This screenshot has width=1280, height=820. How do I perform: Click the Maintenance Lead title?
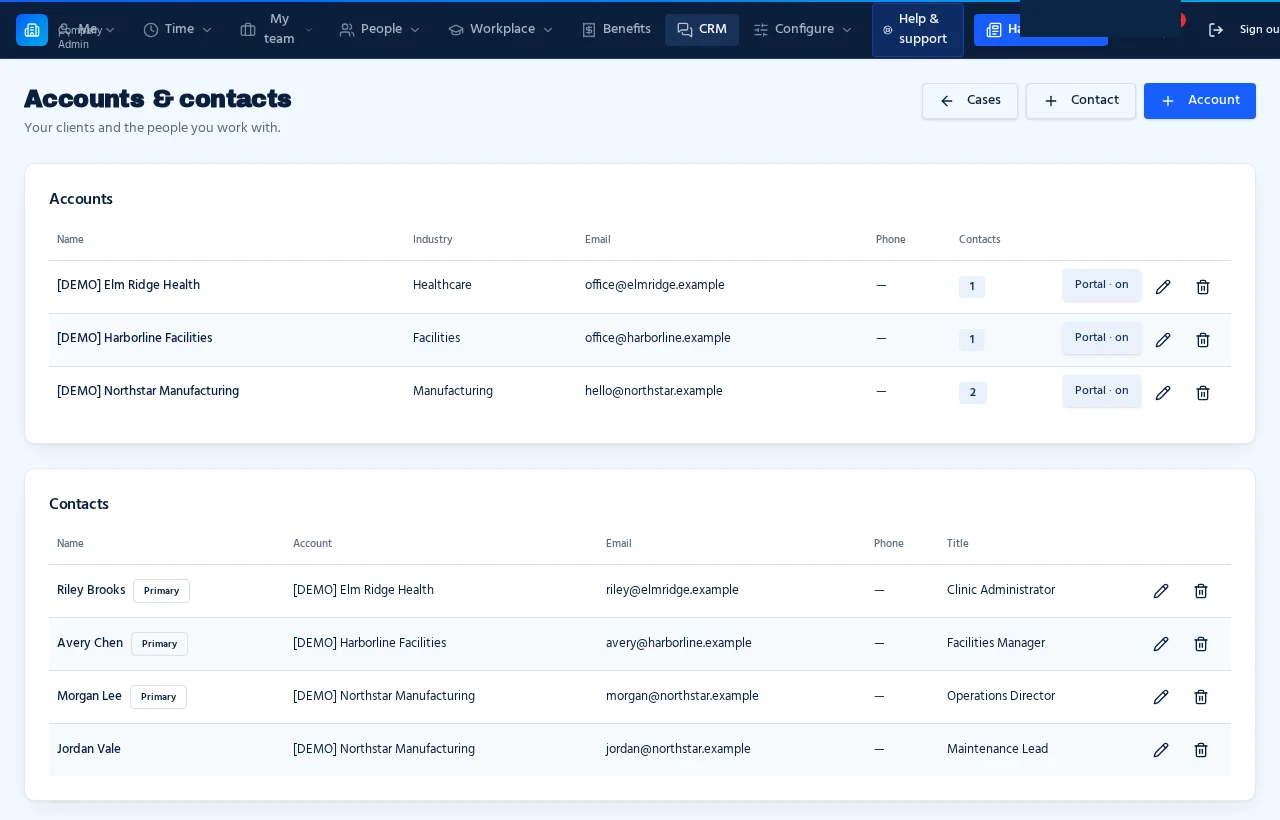tap(997, 750)
